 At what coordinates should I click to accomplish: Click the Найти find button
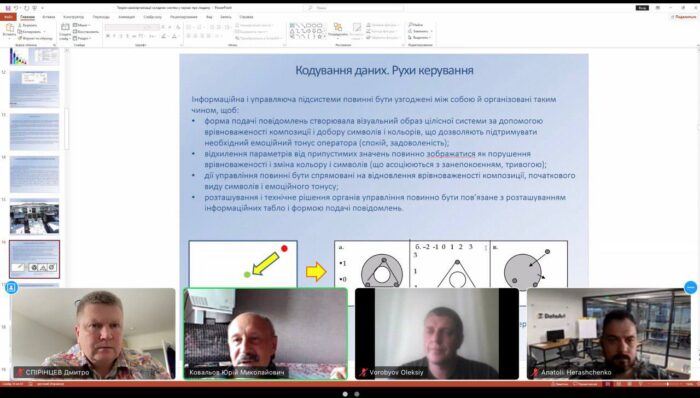point(416,25)
